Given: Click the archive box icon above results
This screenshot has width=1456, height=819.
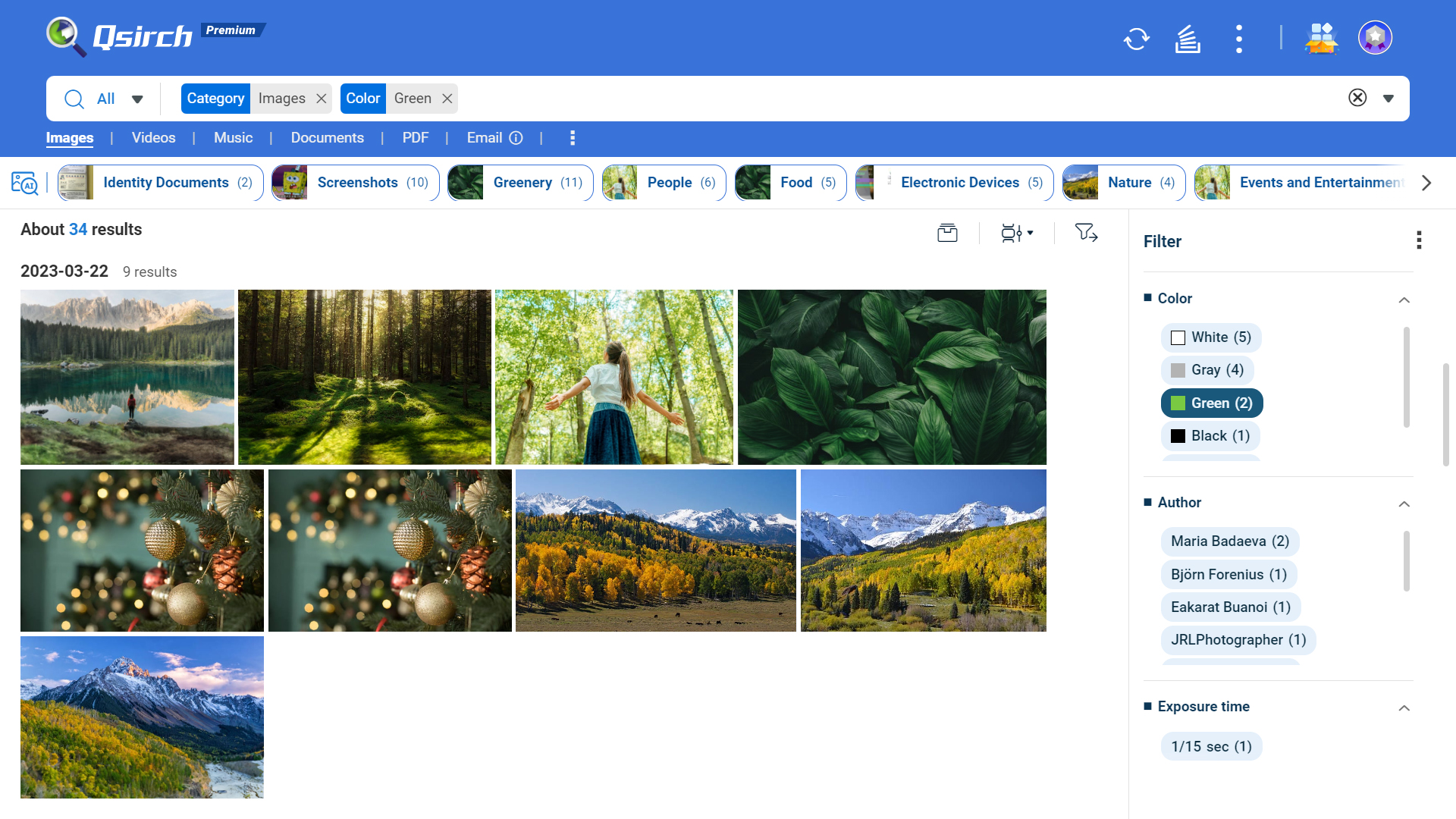Looking at the screenshot, I should pyautogui.click(x=947, y=233).
